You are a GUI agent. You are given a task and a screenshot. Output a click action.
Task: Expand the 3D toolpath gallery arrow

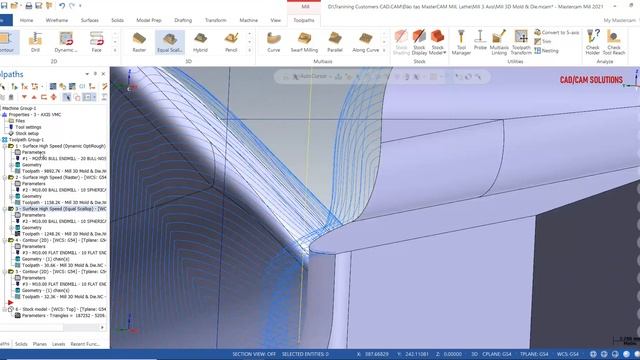[249, 50]
